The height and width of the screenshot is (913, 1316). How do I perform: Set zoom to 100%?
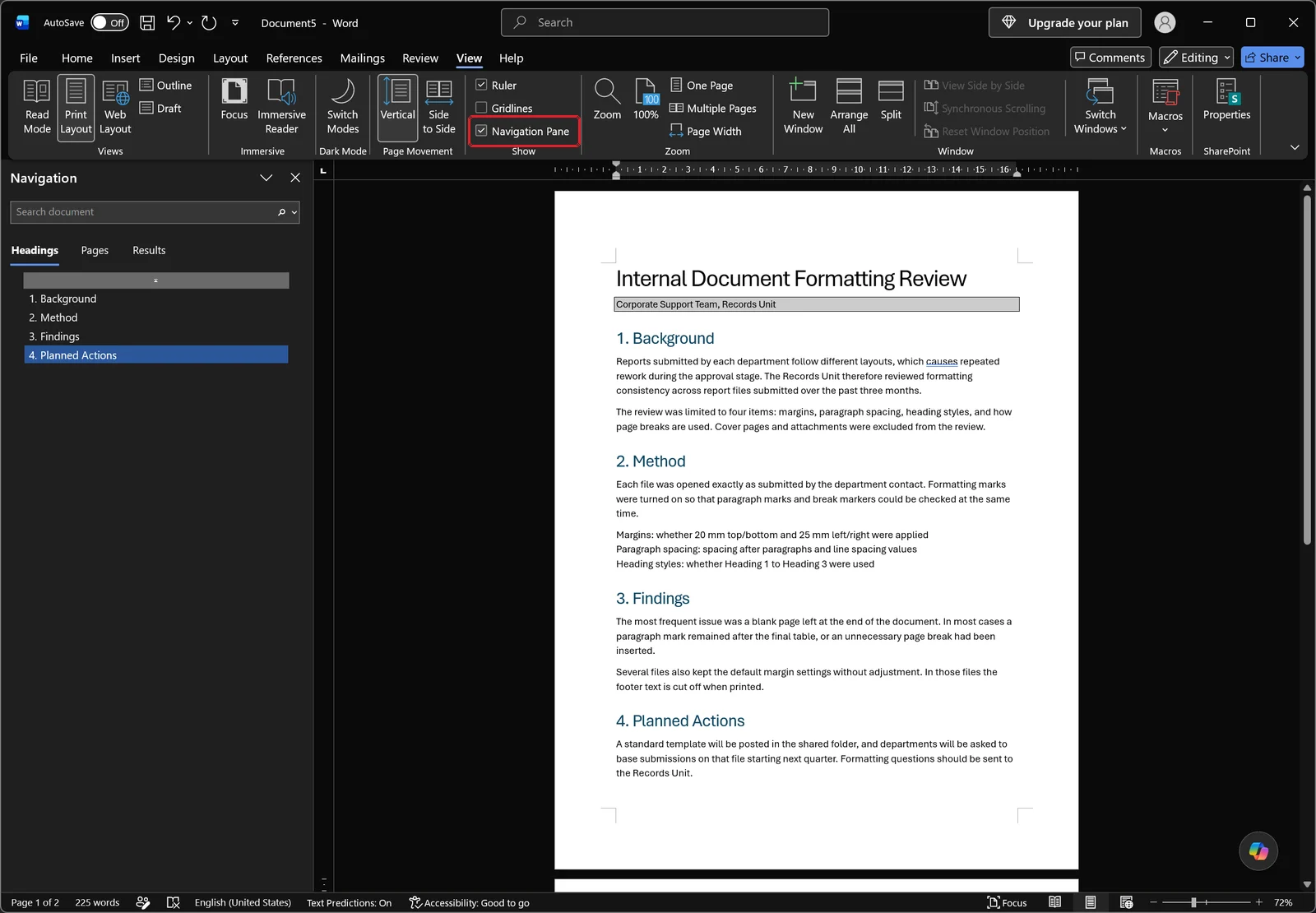(x=646, y=100)
